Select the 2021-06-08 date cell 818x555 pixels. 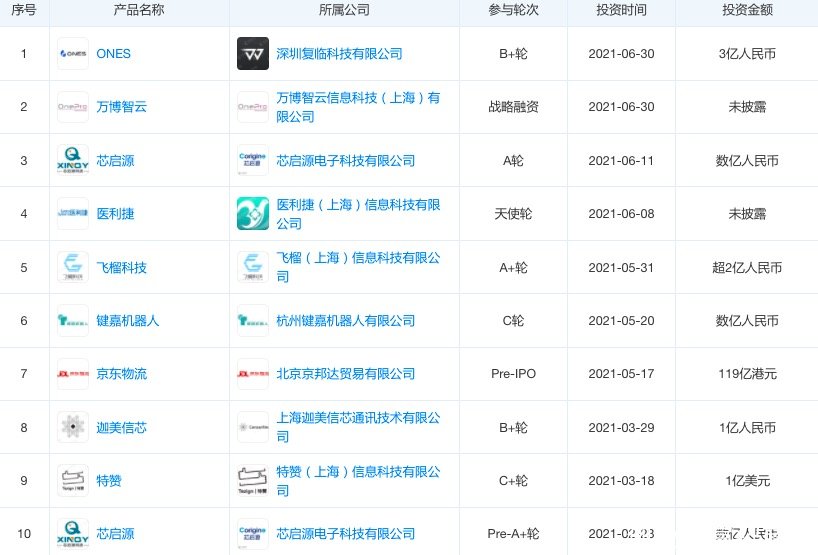coord(621,213)
